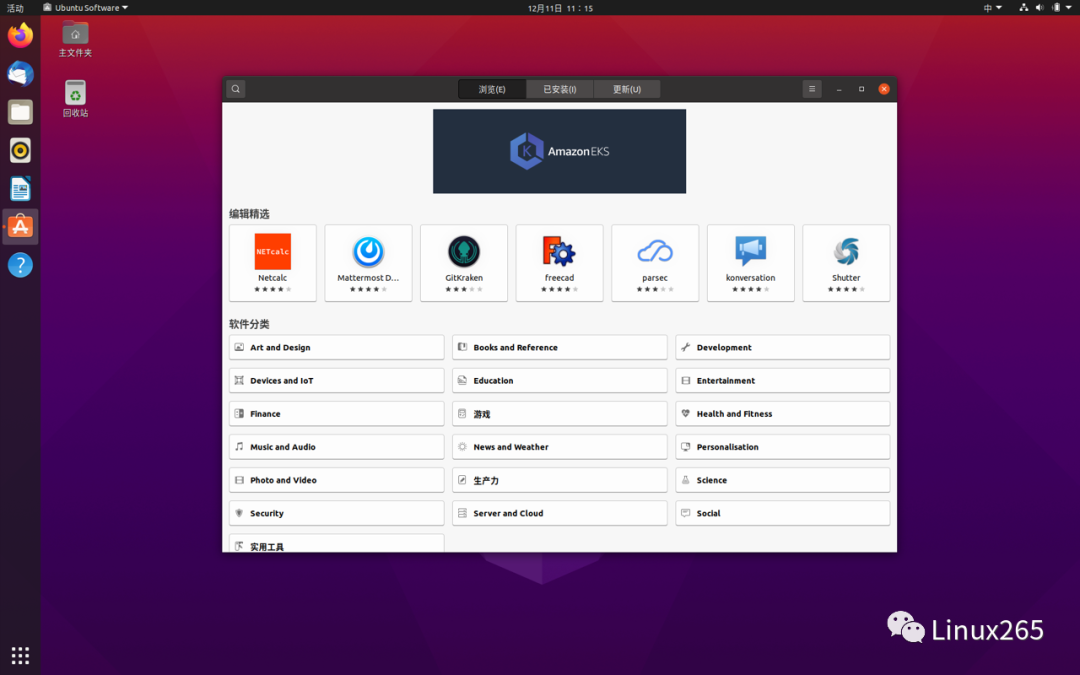Open the Devices and IoT category
The width and height of the screenshot is (1080, 675).
(x=337, y=380)
